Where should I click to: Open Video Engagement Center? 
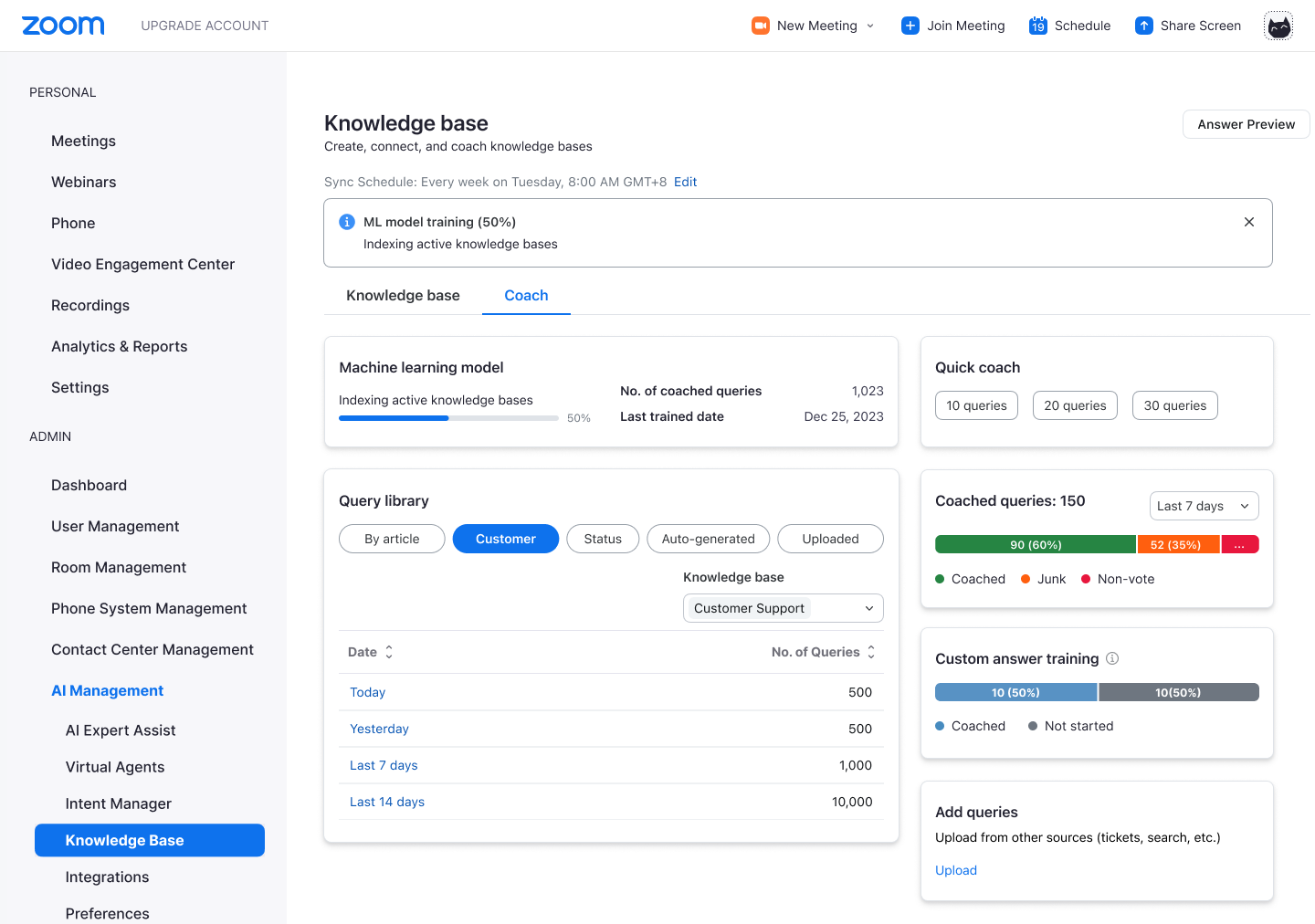pos(143,264)
